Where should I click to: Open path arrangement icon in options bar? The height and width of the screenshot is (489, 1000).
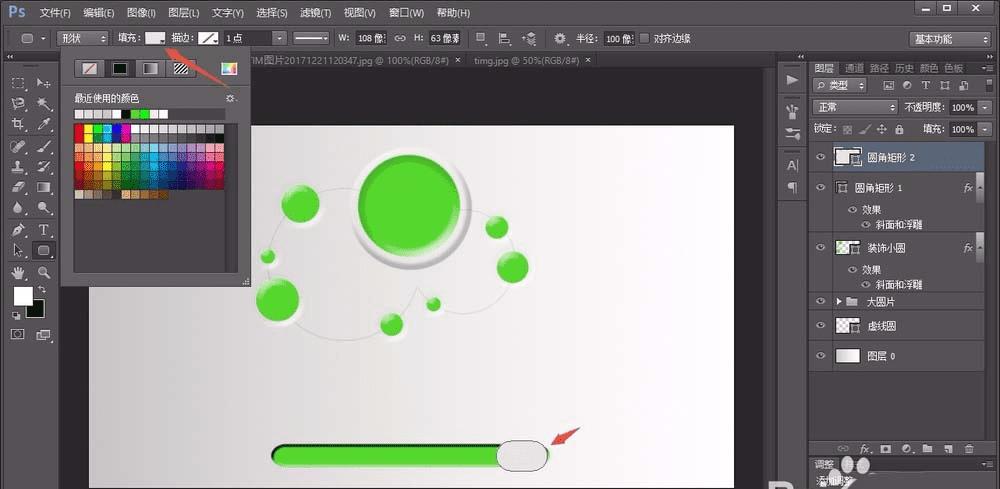pos(528,38)
